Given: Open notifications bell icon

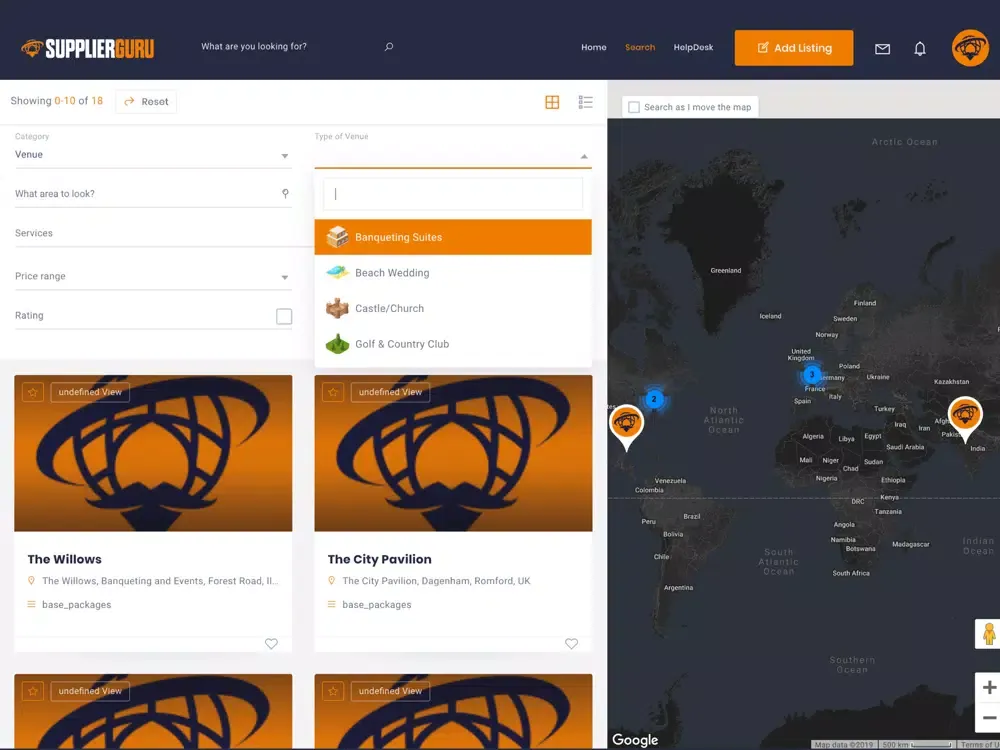Looking at the screenshot, I should coord(920,48).
